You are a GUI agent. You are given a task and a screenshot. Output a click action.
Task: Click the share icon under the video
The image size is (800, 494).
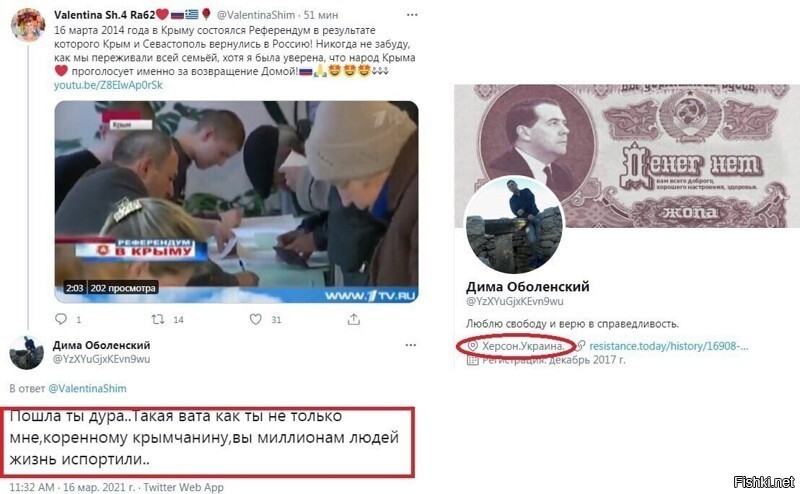tap(354, 319)
